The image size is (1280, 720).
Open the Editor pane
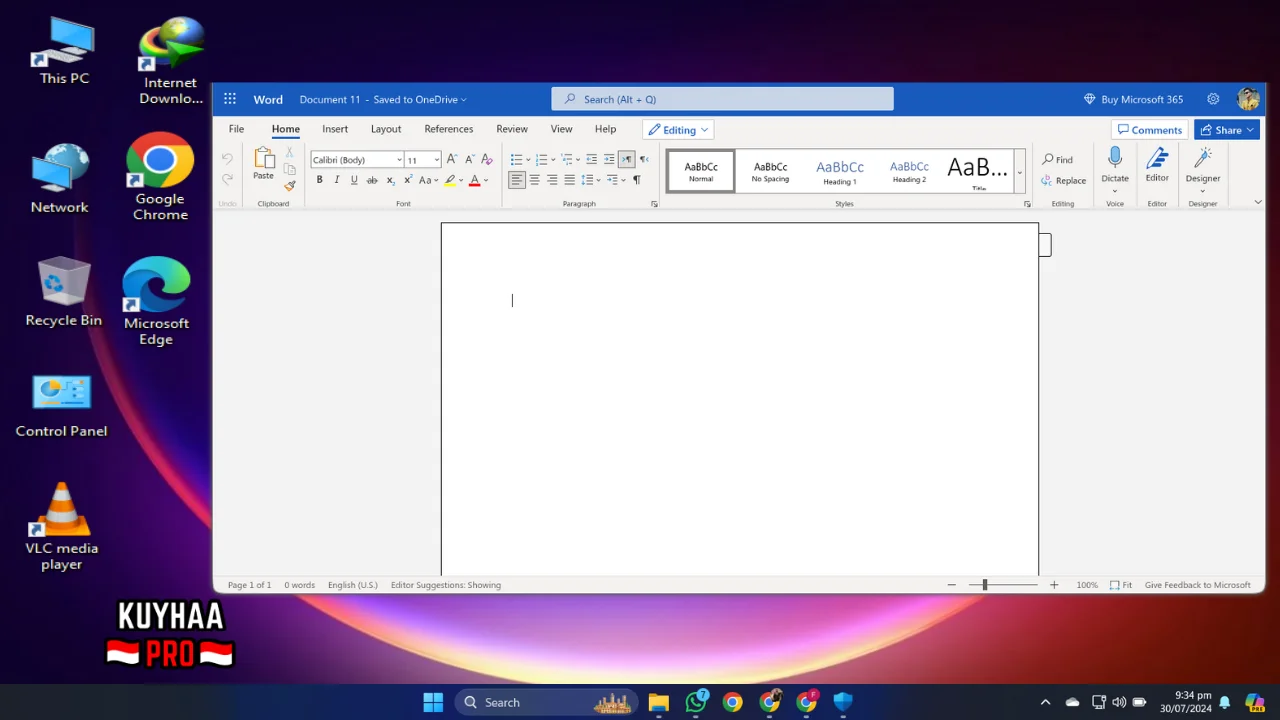(1157, 165)
